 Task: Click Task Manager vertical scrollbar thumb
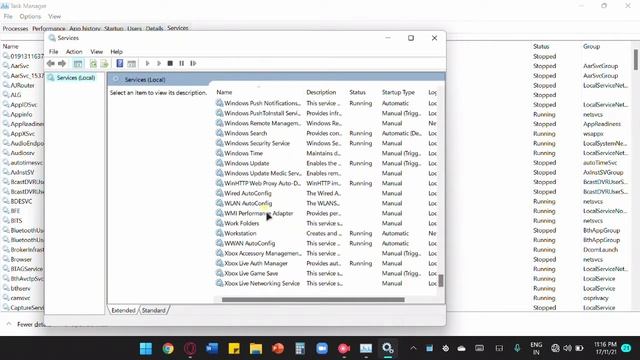[636, 60]
